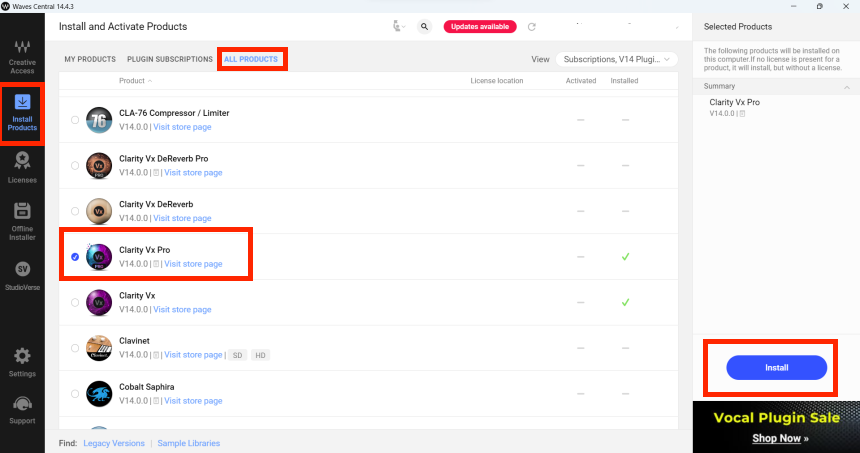
Task: Click the refresh arrow icon
Action: click(531, 27)
